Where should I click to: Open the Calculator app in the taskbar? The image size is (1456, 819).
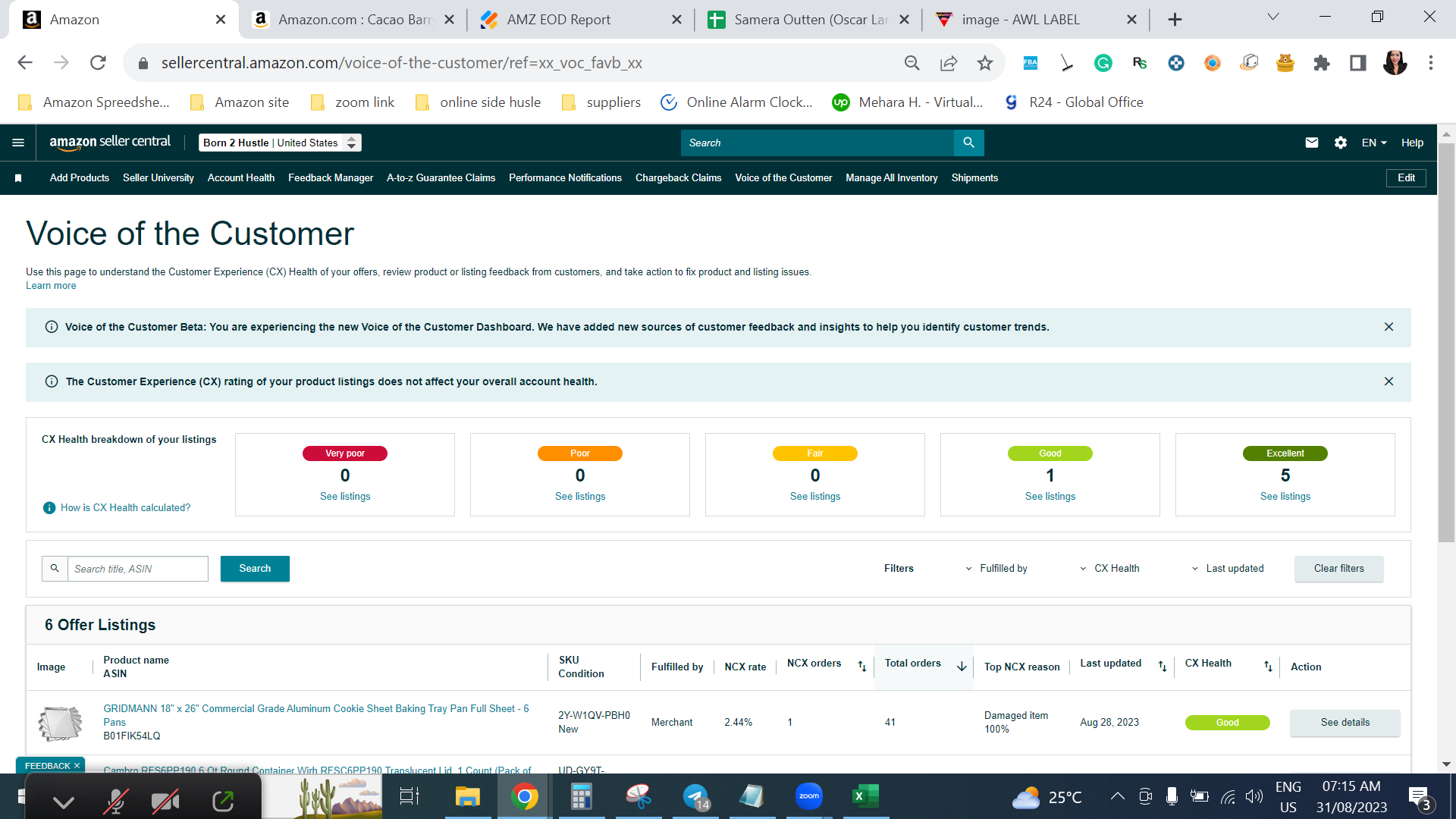pos(581,796)
